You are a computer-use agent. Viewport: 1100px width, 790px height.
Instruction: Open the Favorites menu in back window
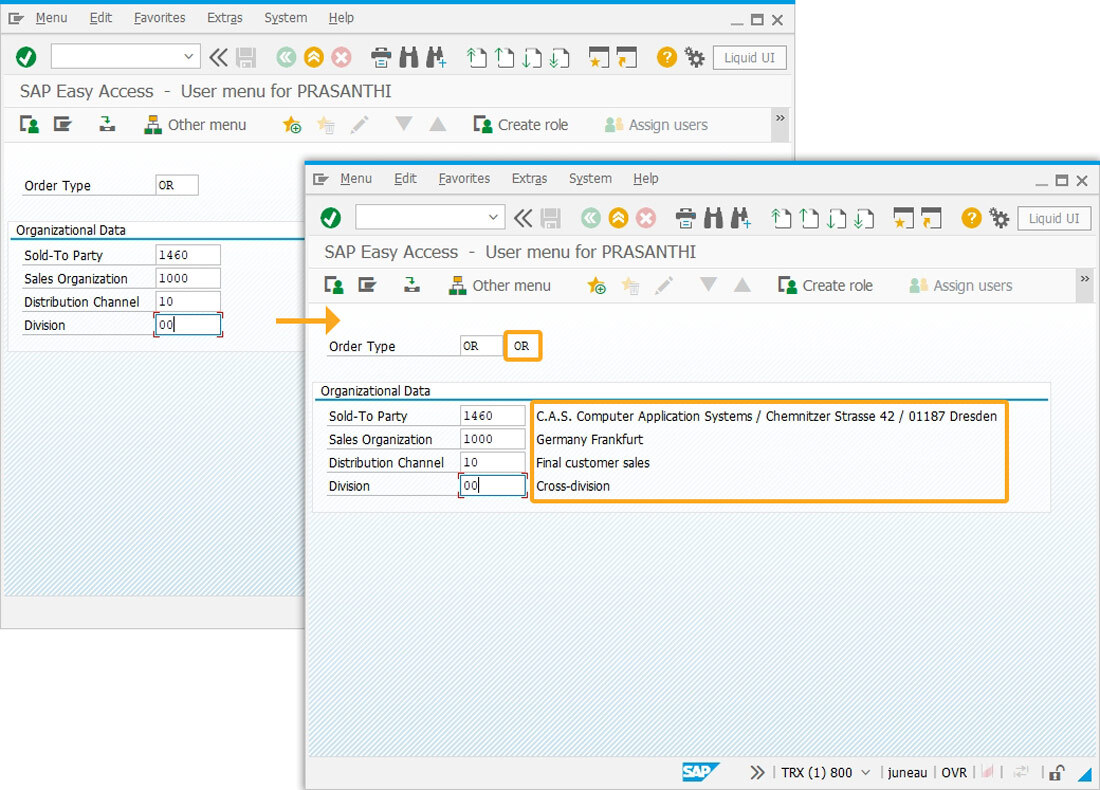(x=159, y=18)
